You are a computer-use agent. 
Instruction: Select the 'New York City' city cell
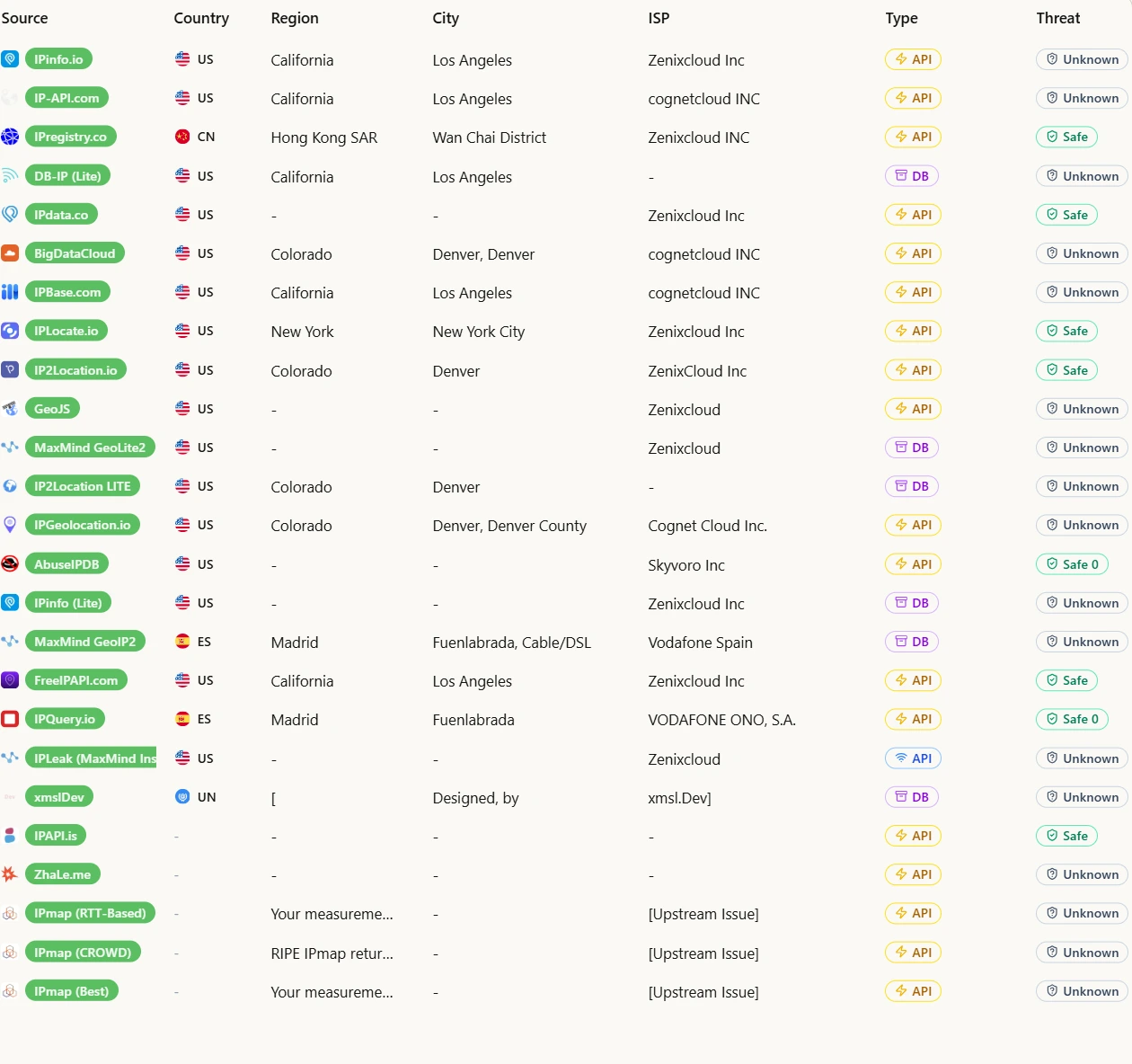pyautogui.click(x=479, y=332)
